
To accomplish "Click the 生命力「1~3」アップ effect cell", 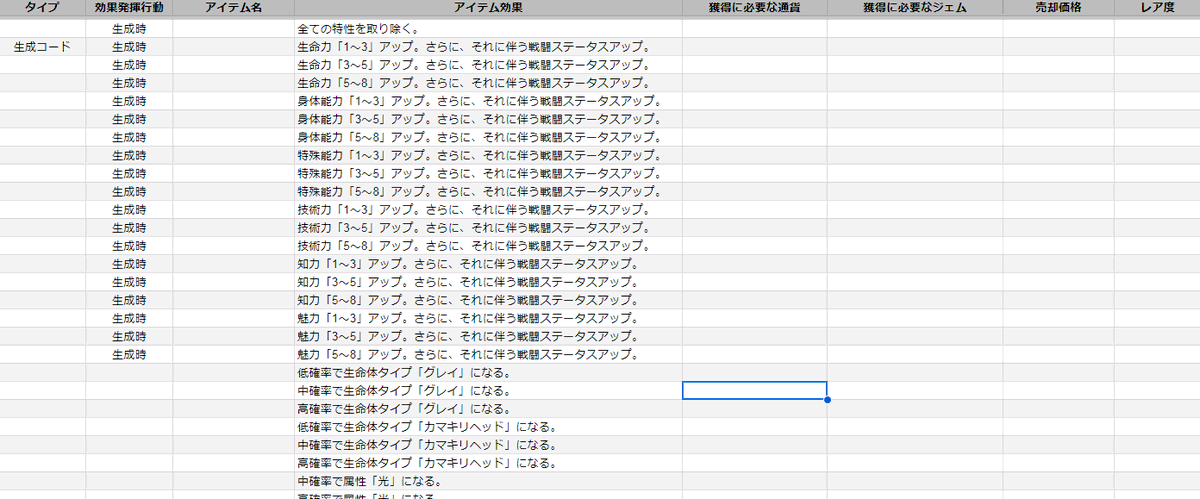I will coord(488,47).
